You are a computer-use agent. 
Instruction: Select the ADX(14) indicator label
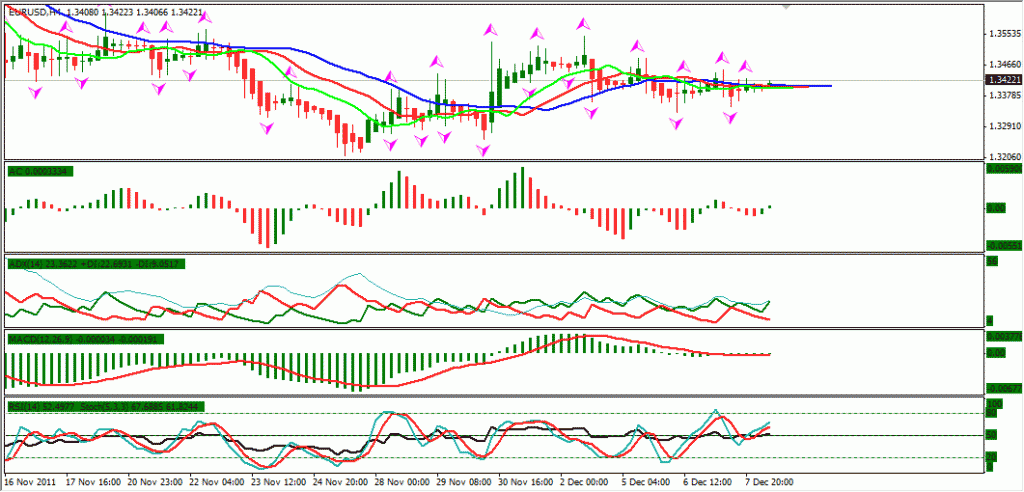96,264
